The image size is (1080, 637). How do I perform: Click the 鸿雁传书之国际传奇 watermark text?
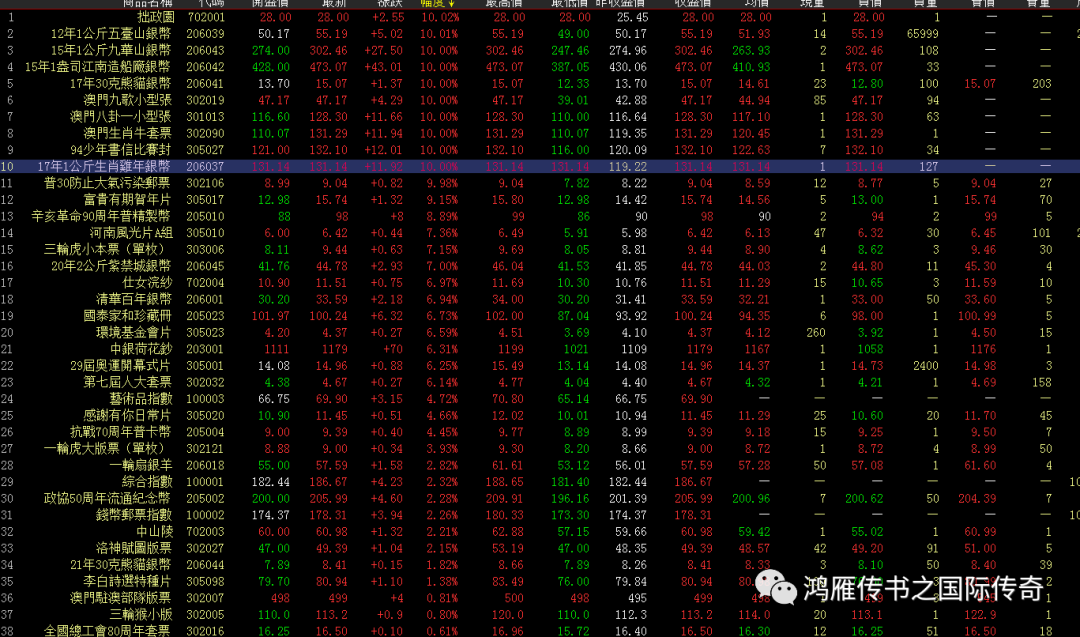tap(923, 589)
